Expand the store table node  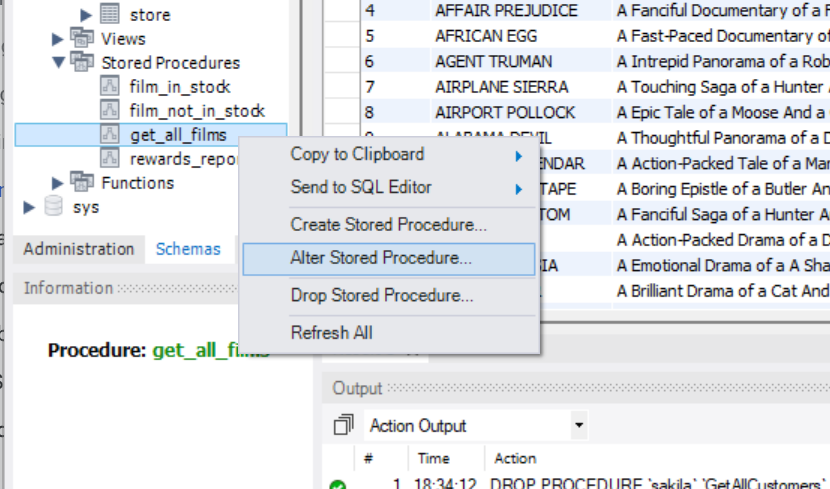tap(86, 14)
